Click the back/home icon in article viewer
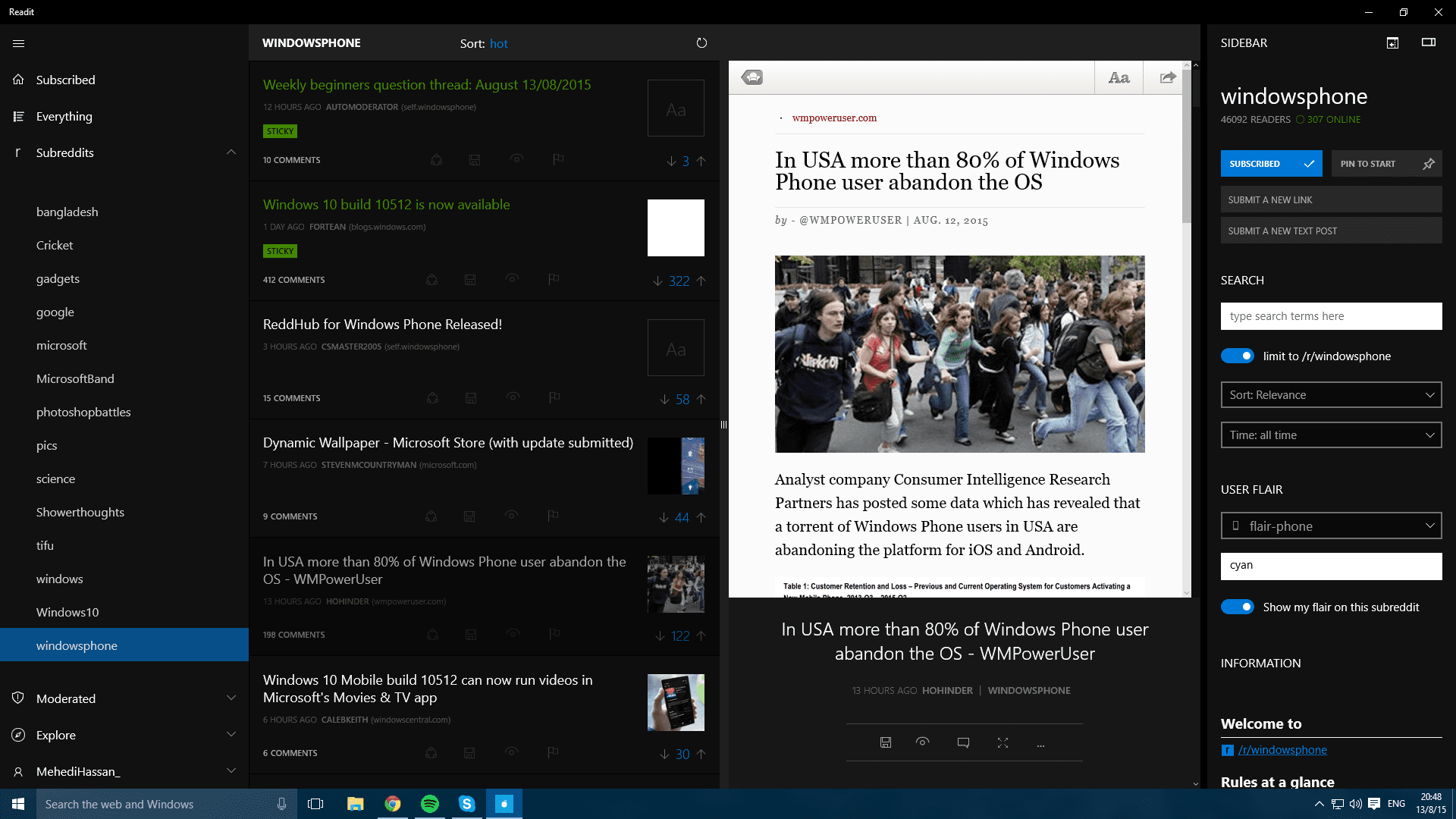 (752, 78)
